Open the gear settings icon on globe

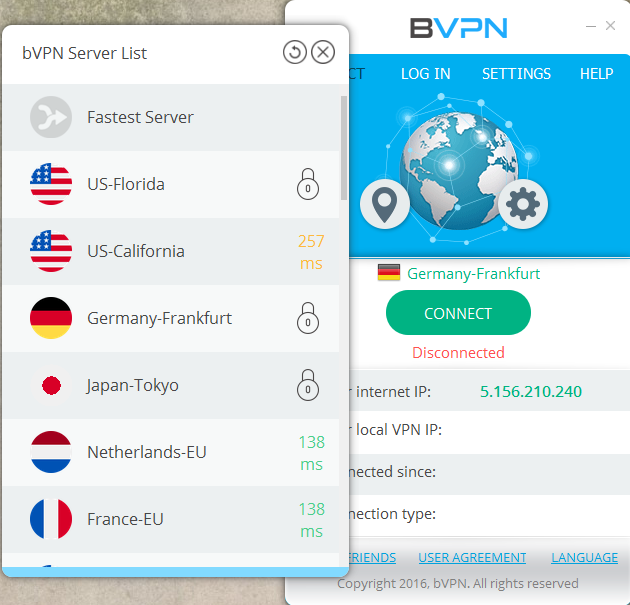(x=521, y=204)
